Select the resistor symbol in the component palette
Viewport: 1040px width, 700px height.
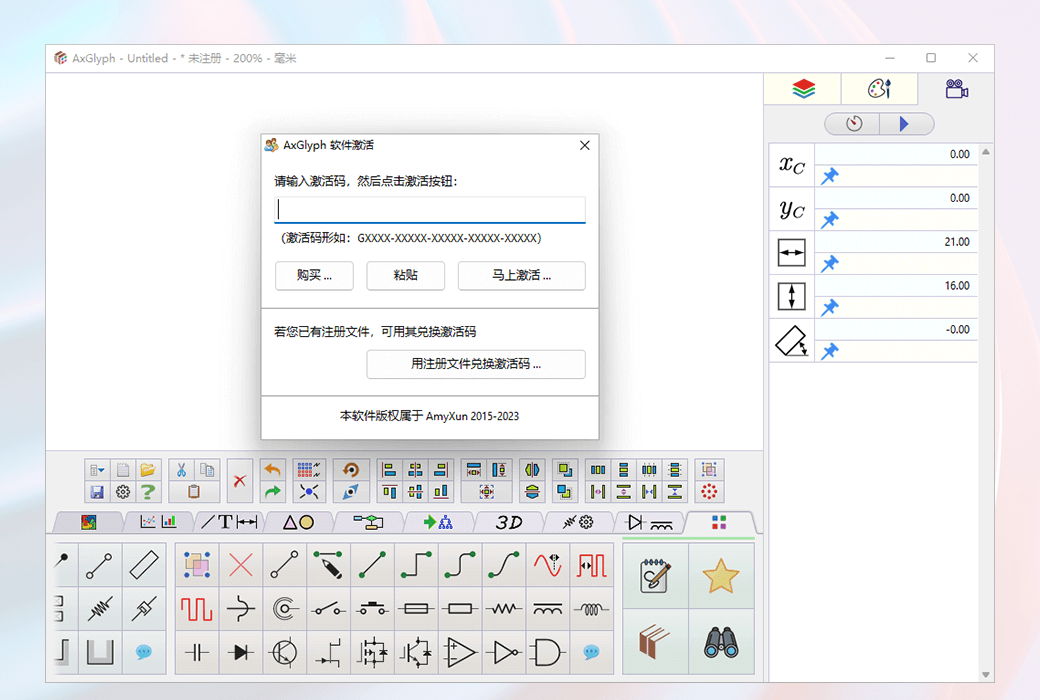[503, 609]
